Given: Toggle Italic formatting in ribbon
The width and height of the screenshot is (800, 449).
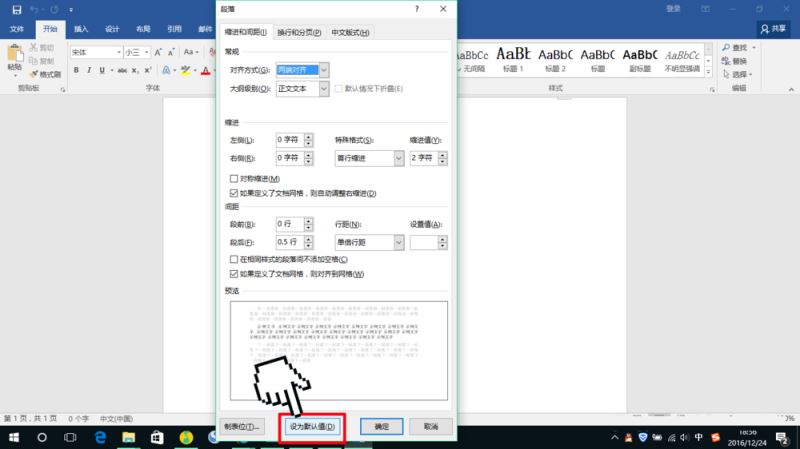Looking at the screenshot, I should [x=89, y=70].
